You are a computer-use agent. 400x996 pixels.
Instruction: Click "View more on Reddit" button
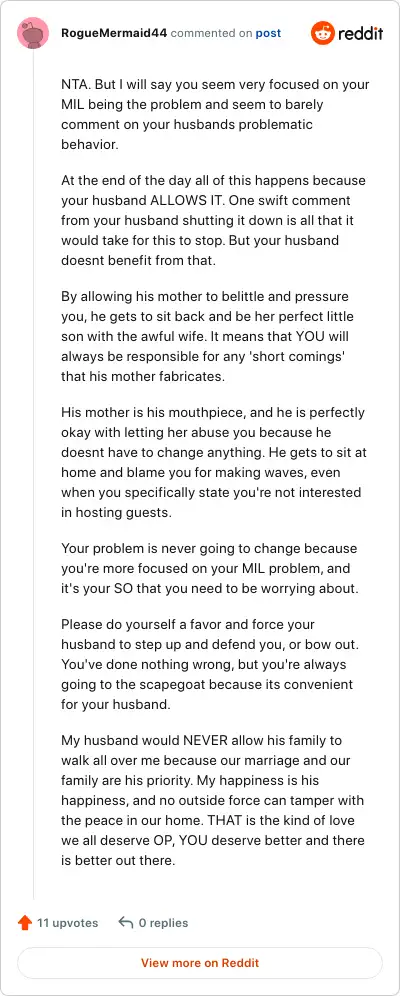point(200,963)
